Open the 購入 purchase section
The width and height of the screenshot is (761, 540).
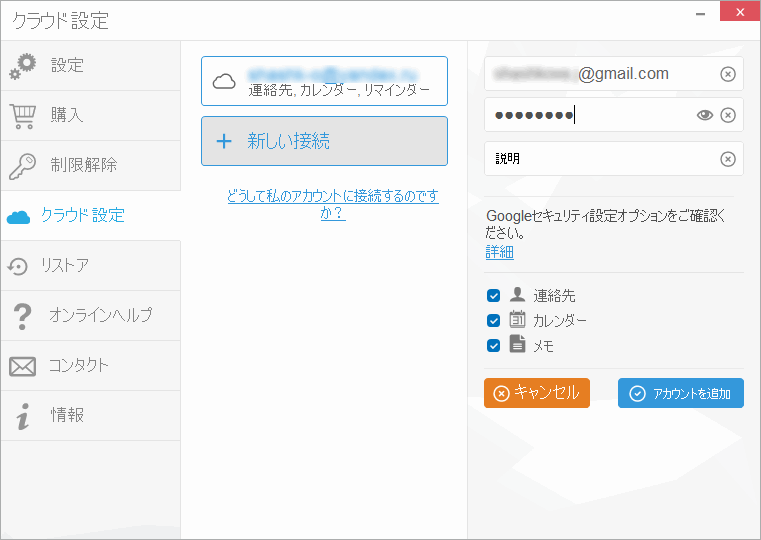coord(91,115)
